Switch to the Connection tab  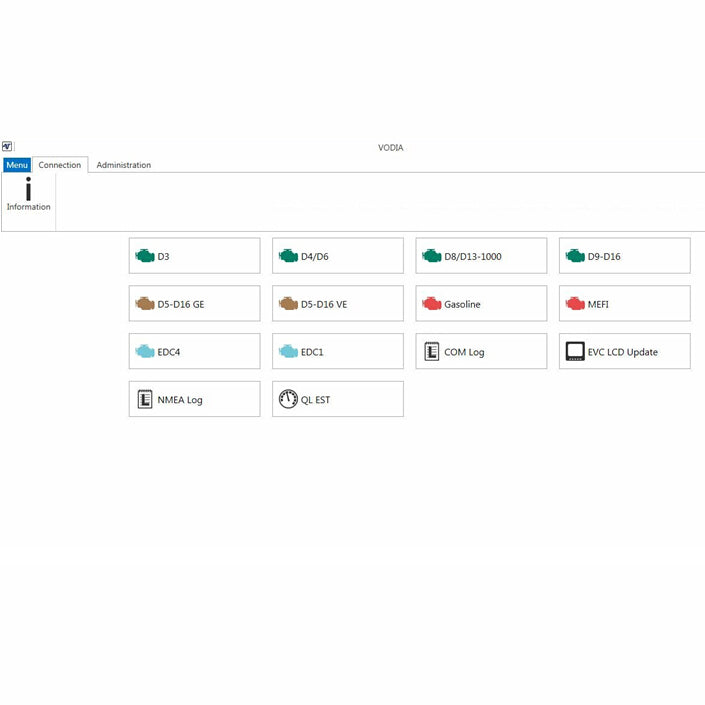[x=60, y=165]
